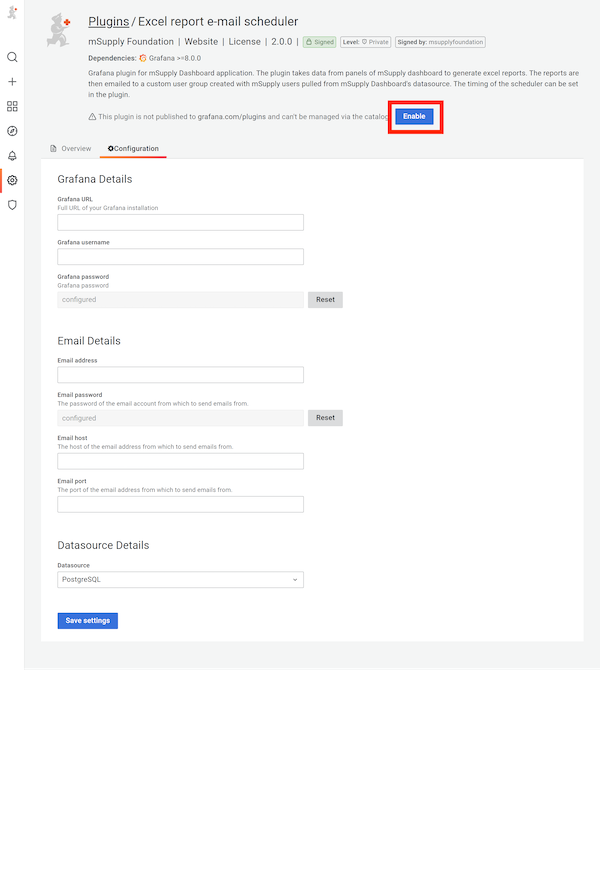
Task: Reset the Email password
Action: [x=325, y=418]
